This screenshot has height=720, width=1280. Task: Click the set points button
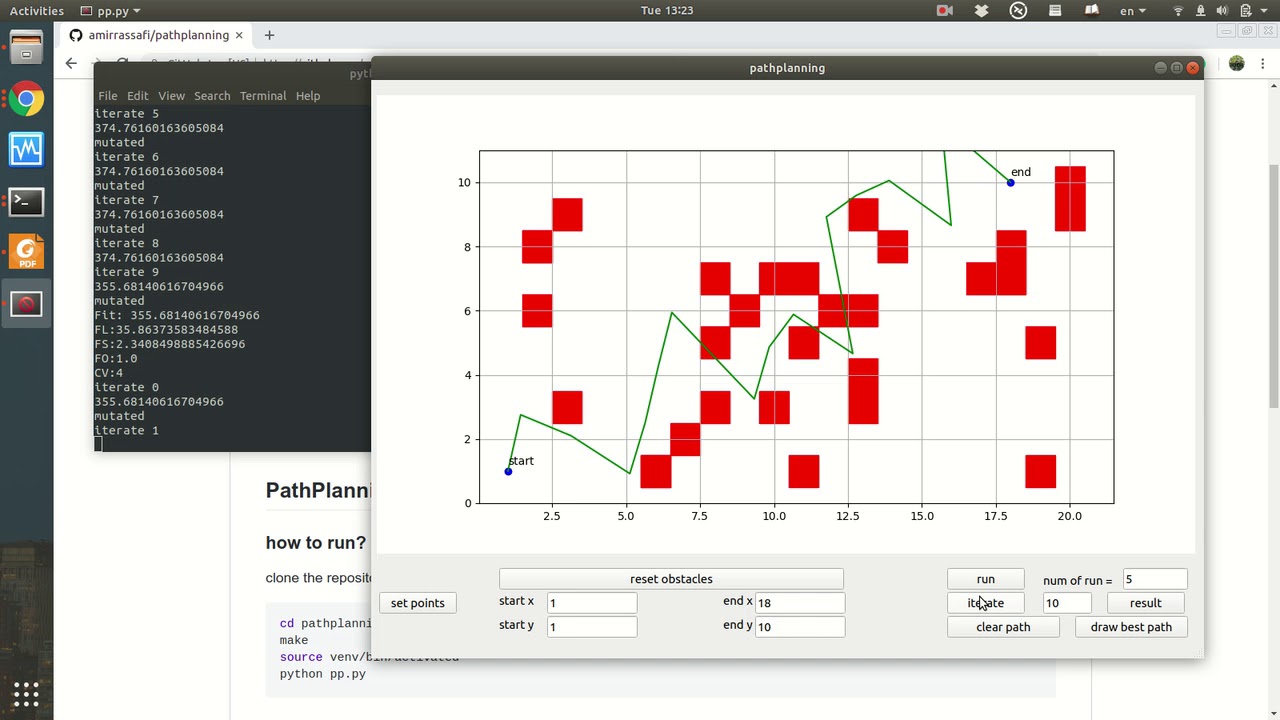pos(418,603)
